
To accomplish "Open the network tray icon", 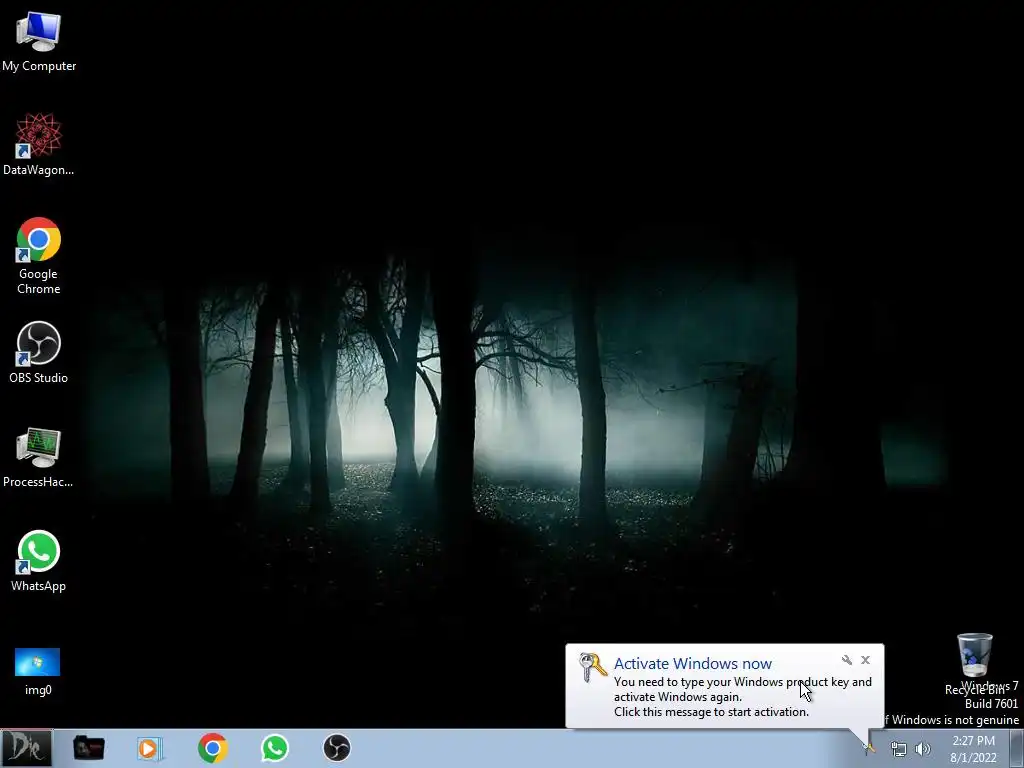I will 899,749.
